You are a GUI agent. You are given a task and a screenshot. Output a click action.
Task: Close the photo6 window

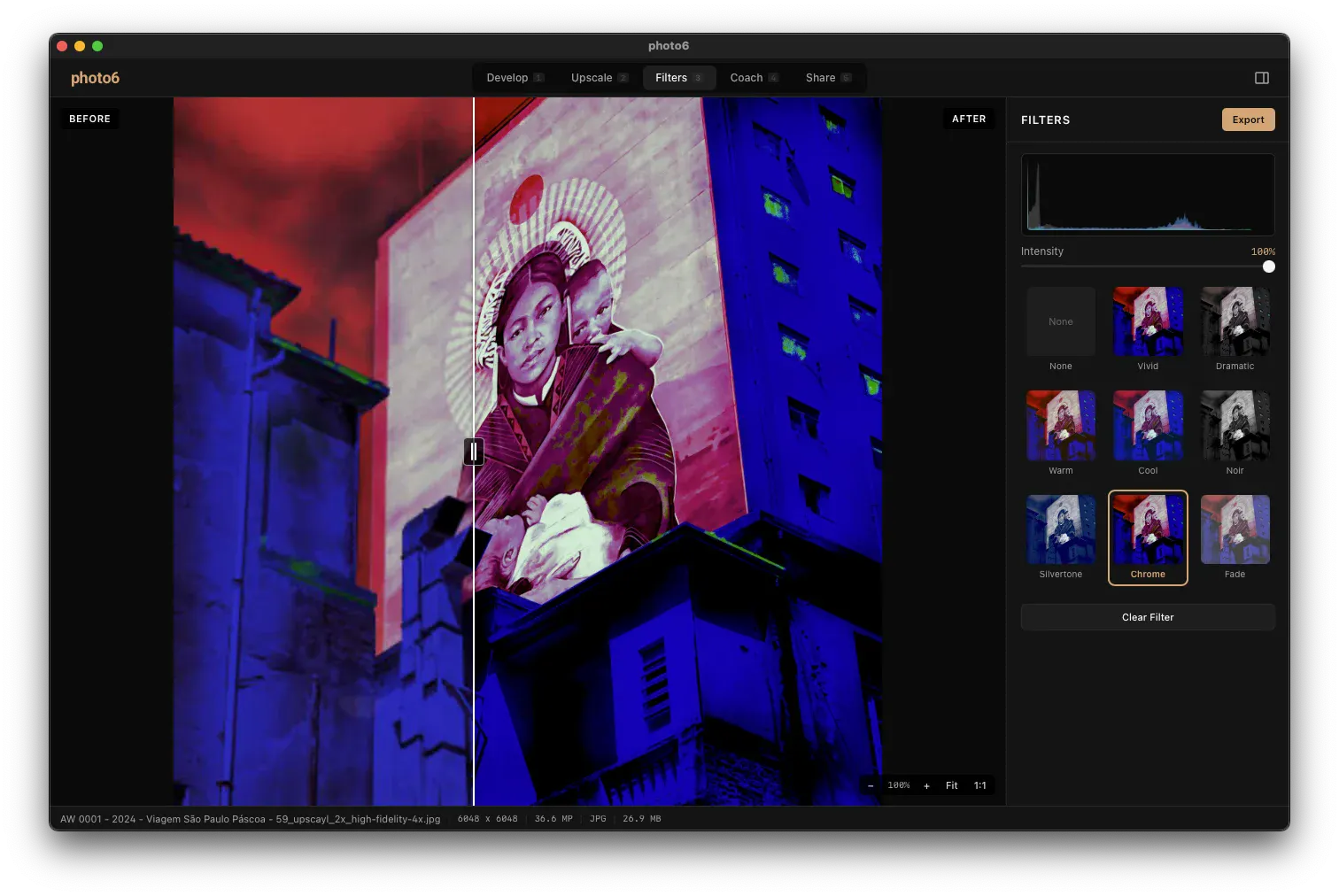[x=62, y=46]
